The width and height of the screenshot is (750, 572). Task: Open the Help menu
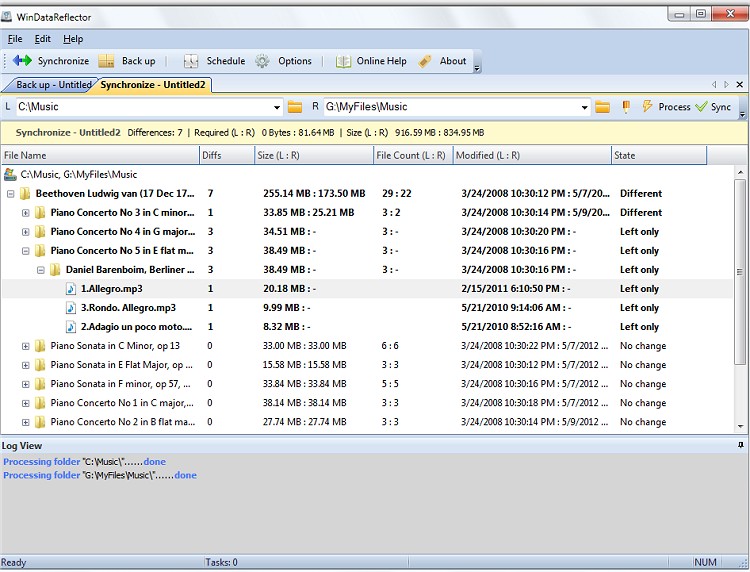point(73,39)
